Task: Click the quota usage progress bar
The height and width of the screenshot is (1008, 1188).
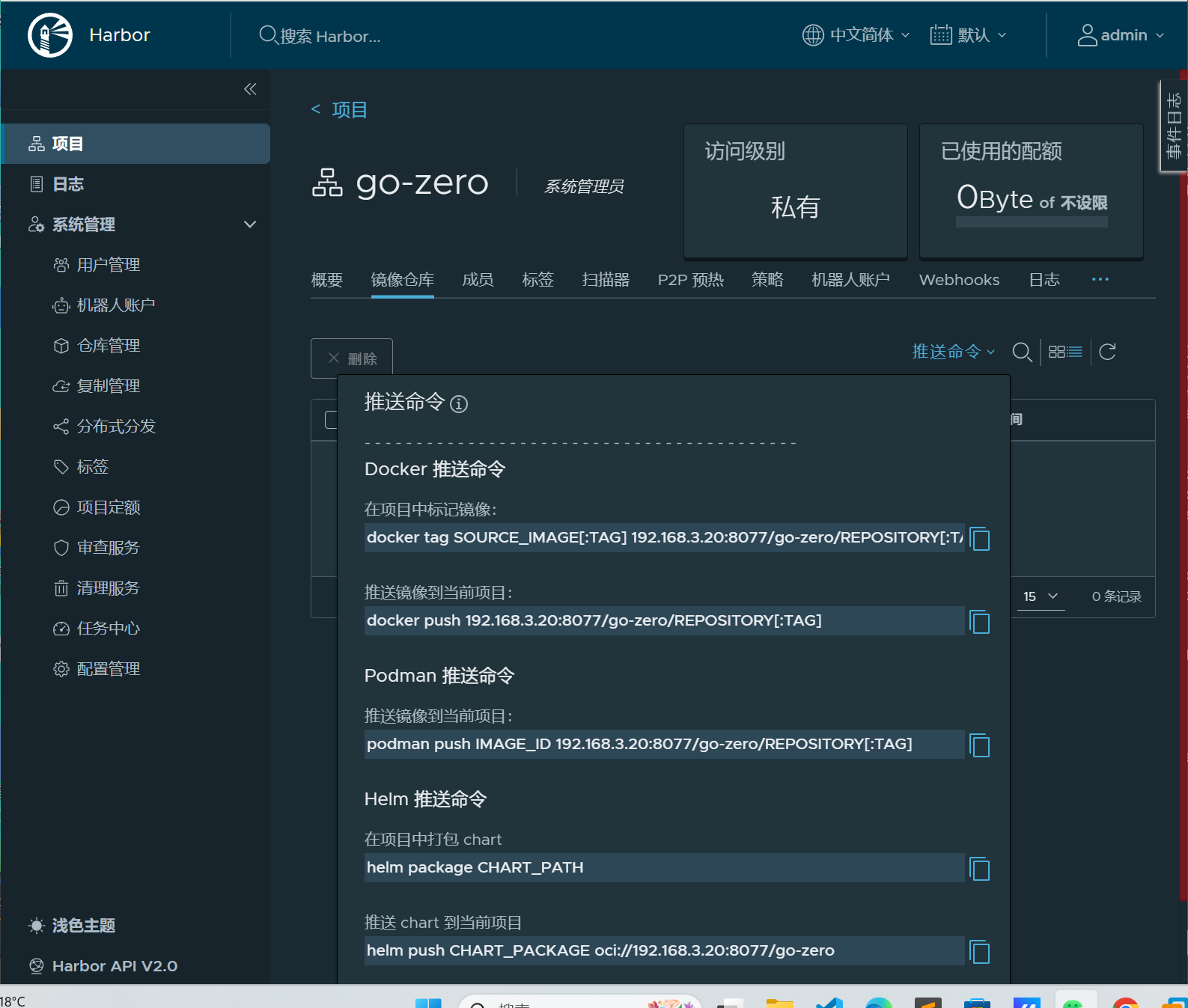Action: (x=1032, y=222)
